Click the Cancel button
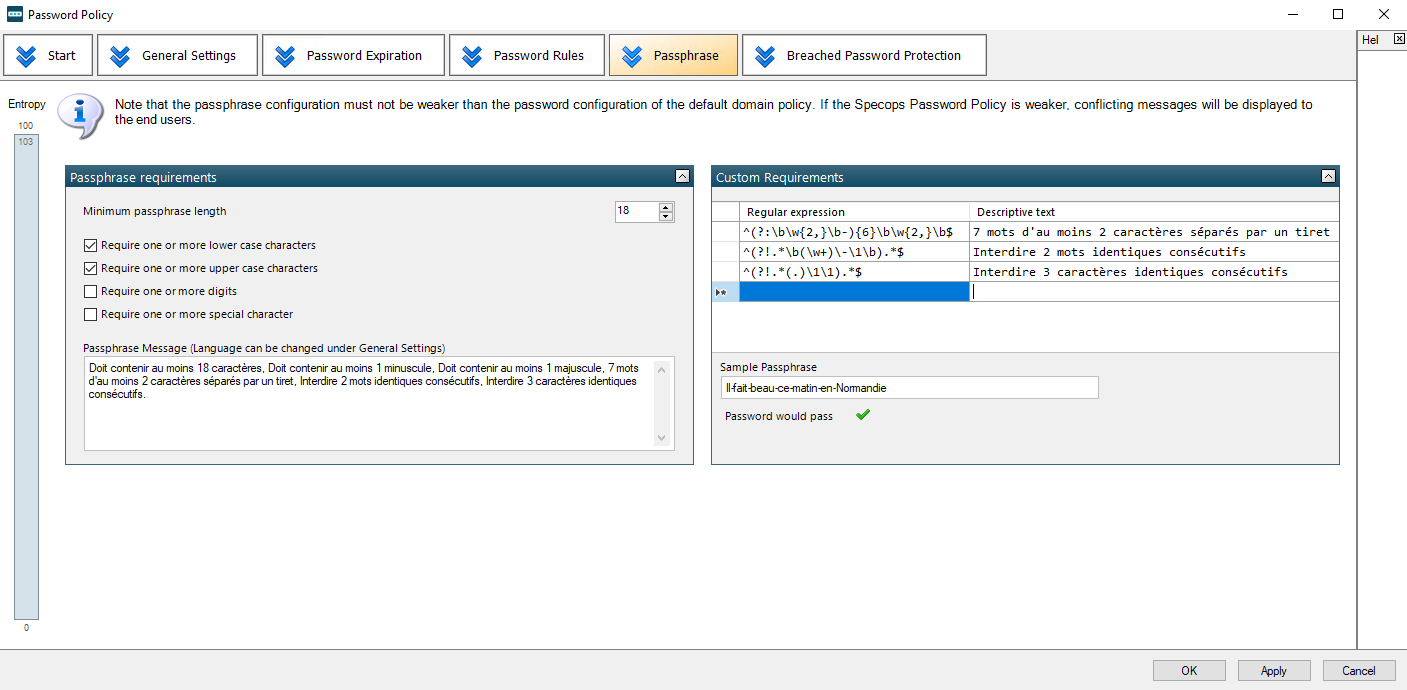 click(x=1359, y=671)
